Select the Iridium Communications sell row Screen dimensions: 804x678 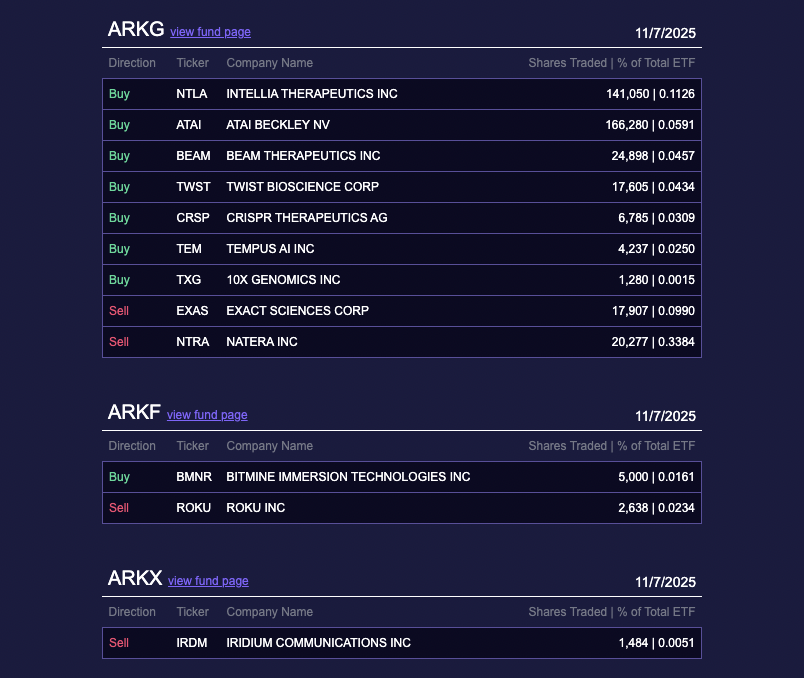401,643
